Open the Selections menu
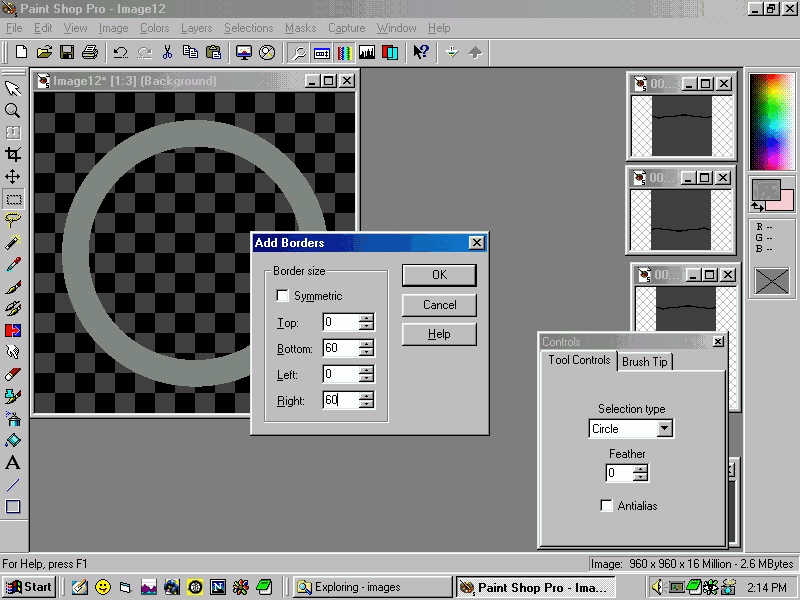800x600 pixels. (x=248, y=28)
